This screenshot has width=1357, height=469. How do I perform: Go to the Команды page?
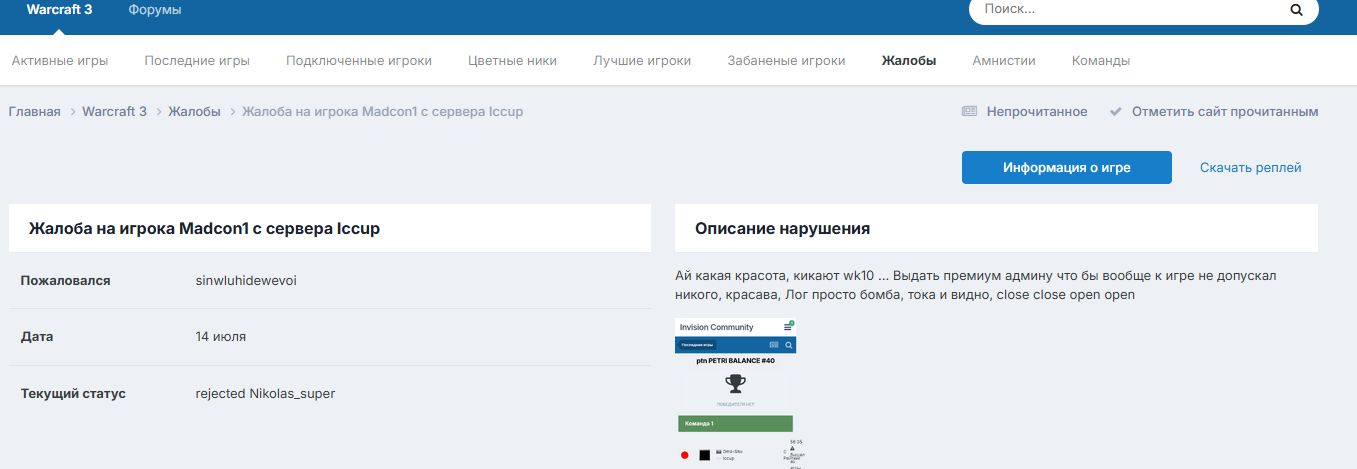[x=1101, y=60]
